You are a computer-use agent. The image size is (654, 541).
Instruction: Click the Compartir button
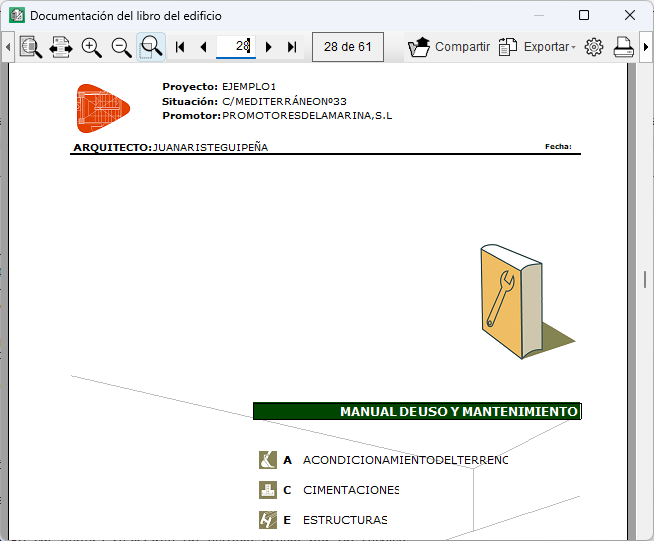click(x=449, y=47)
